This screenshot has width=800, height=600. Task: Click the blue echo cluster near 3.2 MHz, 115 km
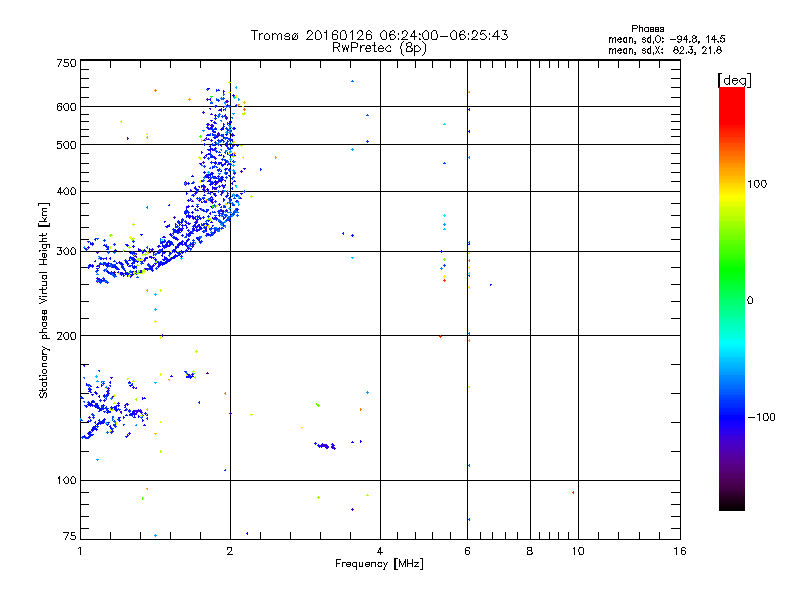pos(325,446)
